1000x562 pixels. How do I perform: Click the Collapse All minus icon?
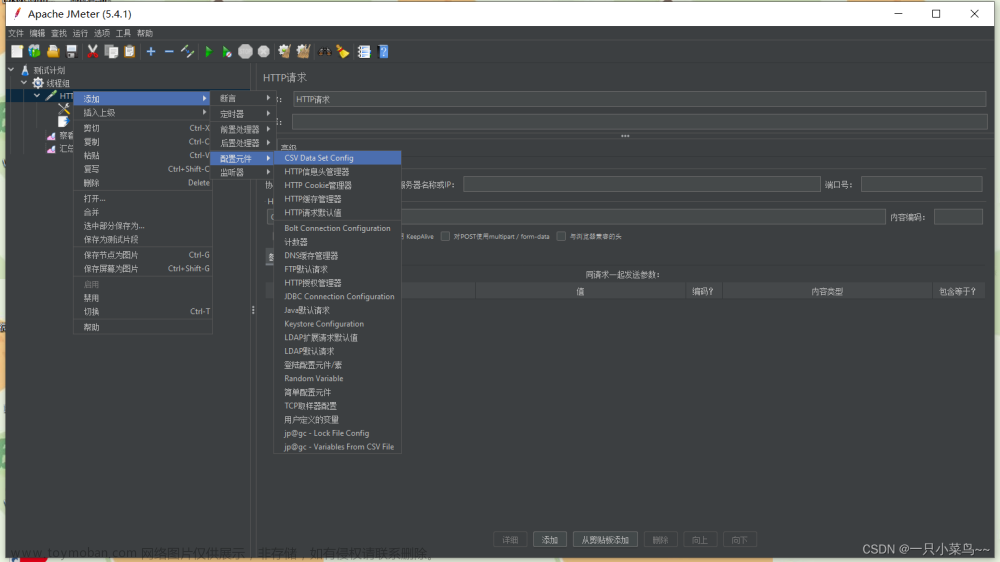click(x=169, y=52)
